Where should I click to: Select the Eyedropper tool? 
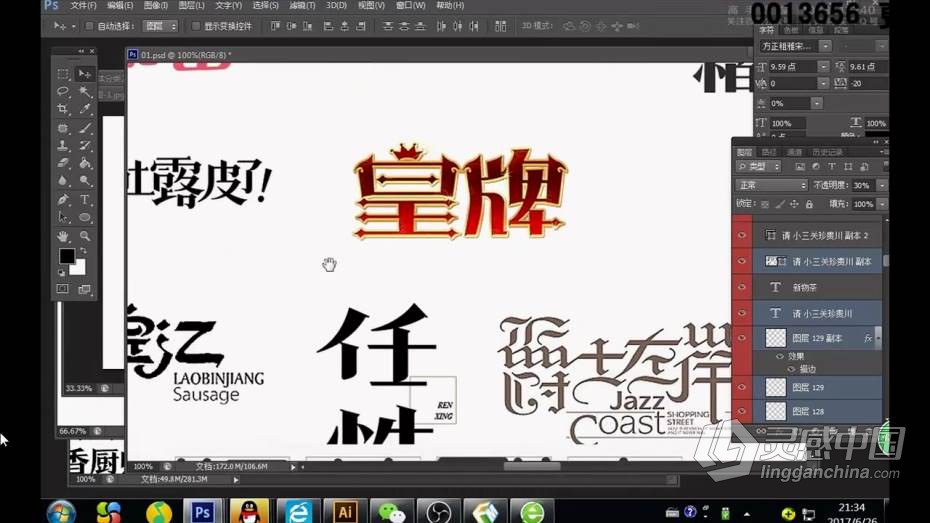click(x=85, y=109)
